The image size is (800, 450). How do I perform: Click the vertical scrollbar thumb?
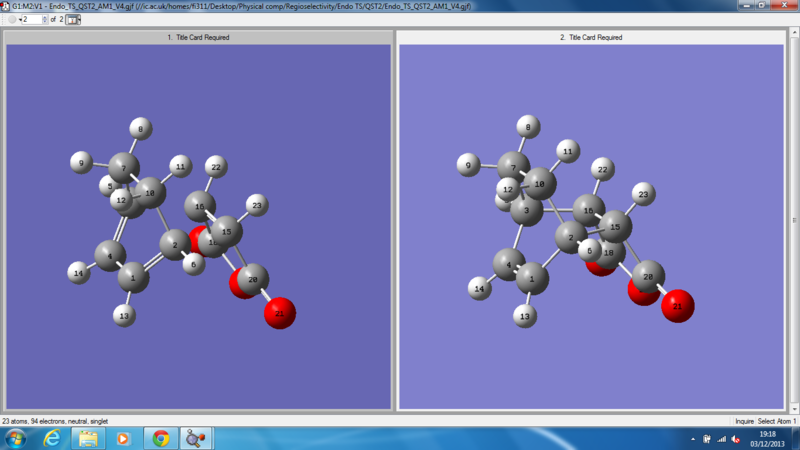(794, 220)
